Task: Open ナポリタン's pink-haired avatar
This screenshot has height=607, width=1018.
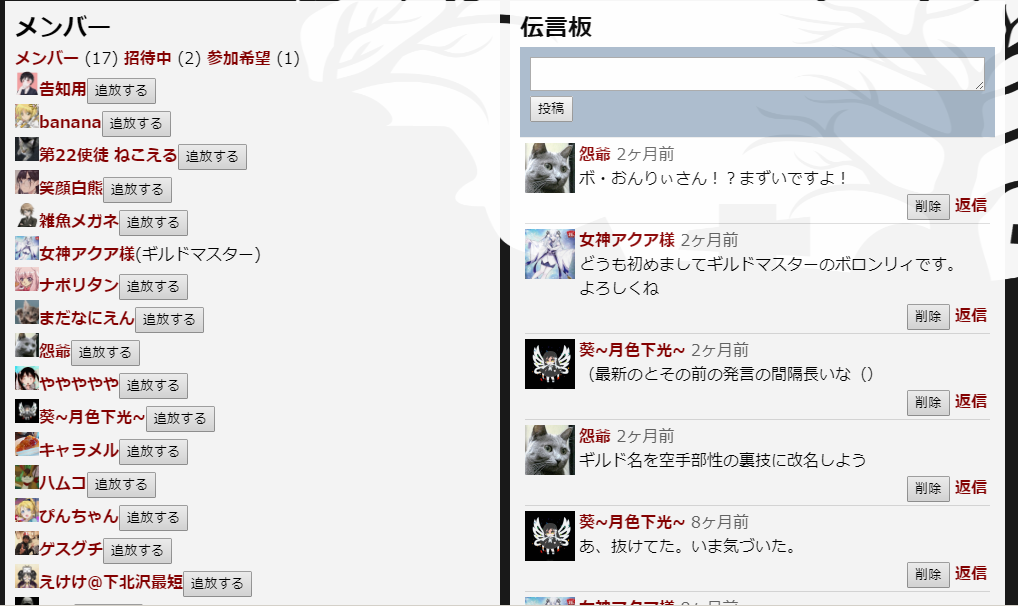Action: [27, 279]
